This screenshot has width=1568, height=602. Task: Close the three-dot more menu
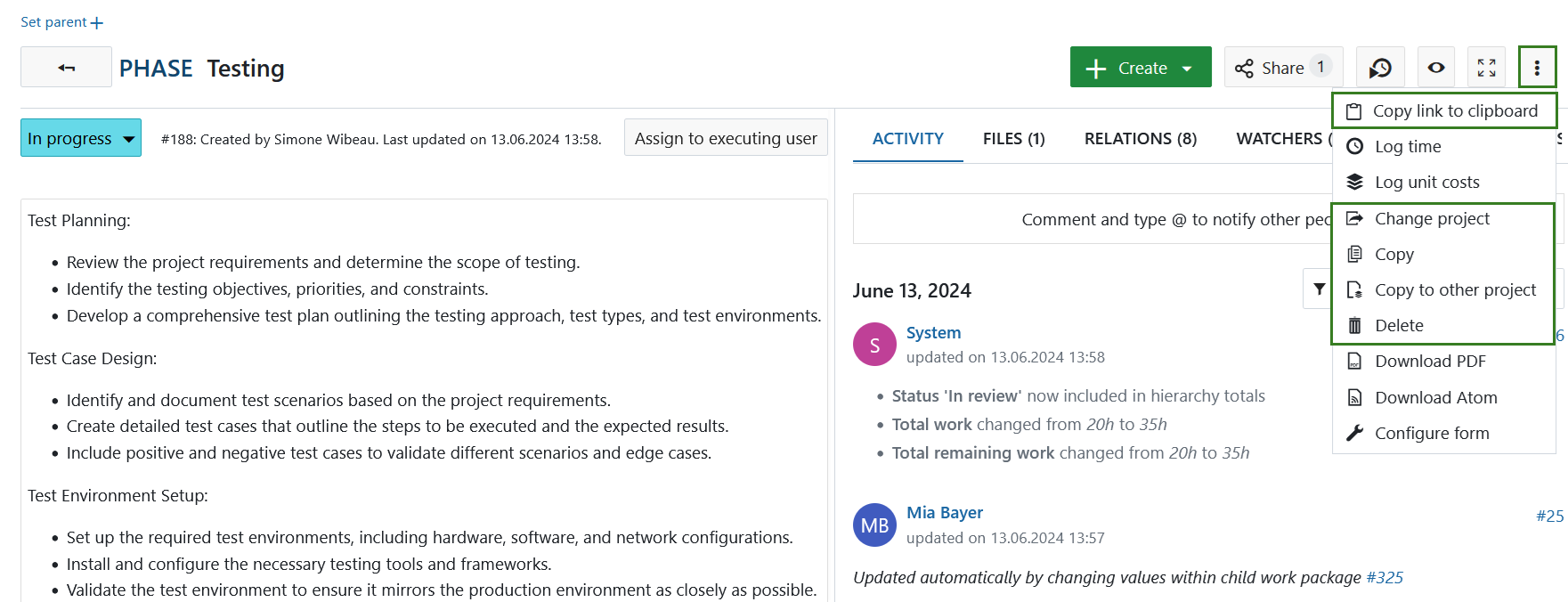(x=1537, y=68)
